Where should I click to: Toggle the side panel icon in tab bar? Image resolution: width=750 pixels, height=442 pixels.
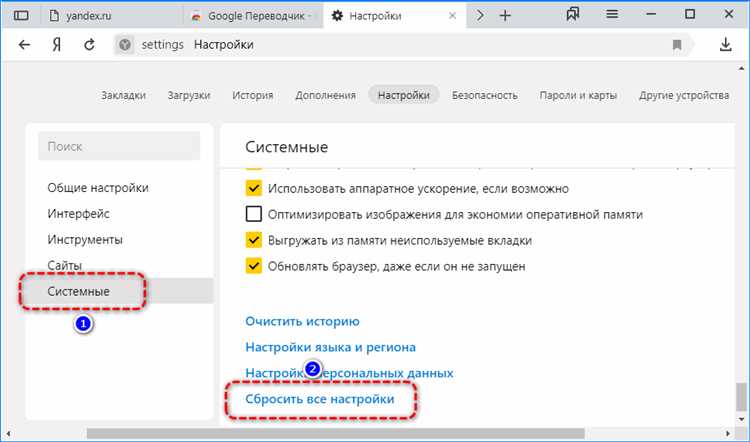click(x=21, y=15)
